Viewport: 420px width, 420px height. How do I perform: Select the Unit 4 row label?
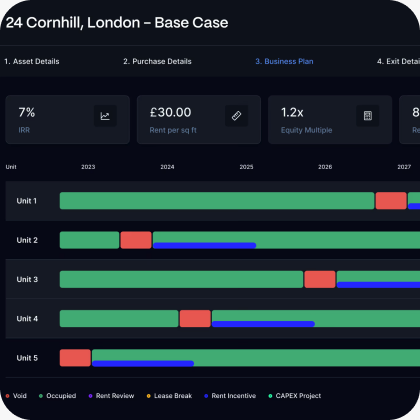(27, 319)
